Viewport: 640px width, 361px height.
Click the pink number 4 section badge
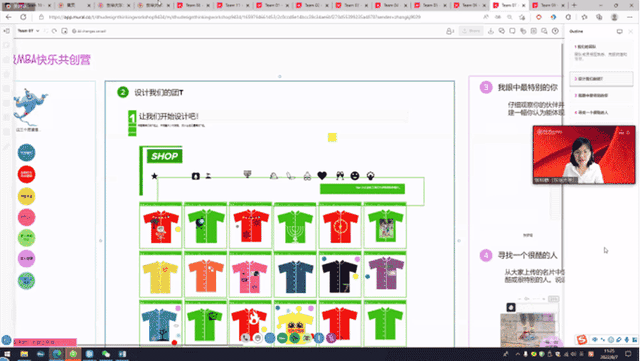click(486, 256)
